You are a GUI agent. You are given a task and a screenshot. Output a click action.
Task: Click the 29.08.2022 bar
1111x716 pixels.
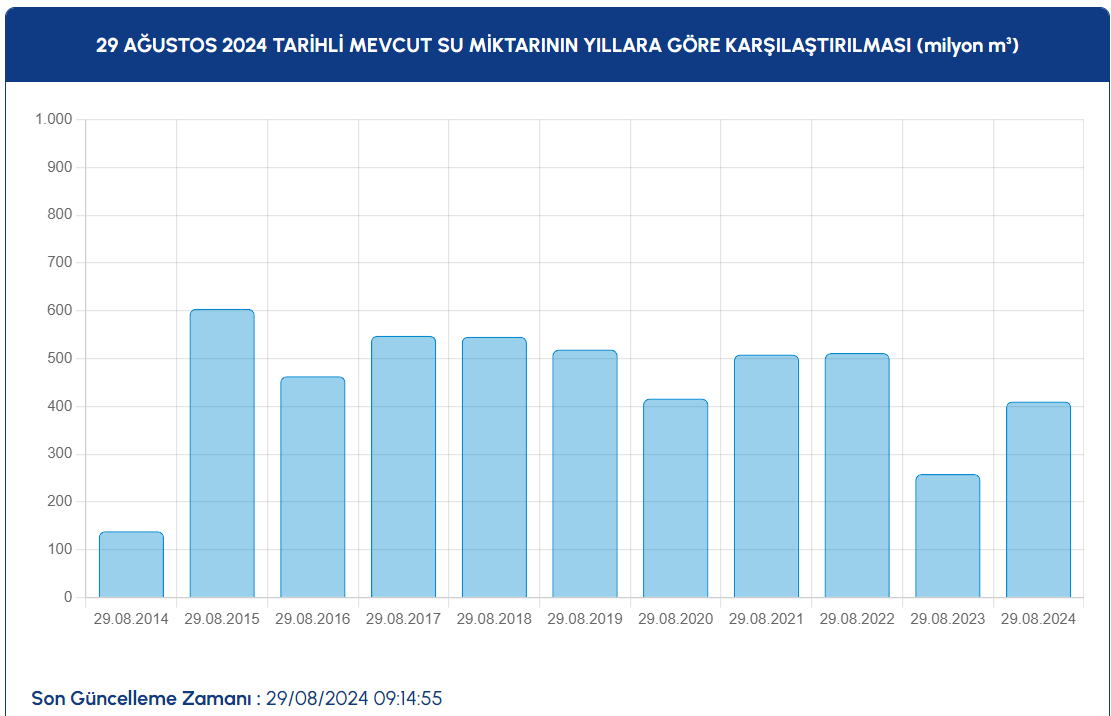[857, 475]
